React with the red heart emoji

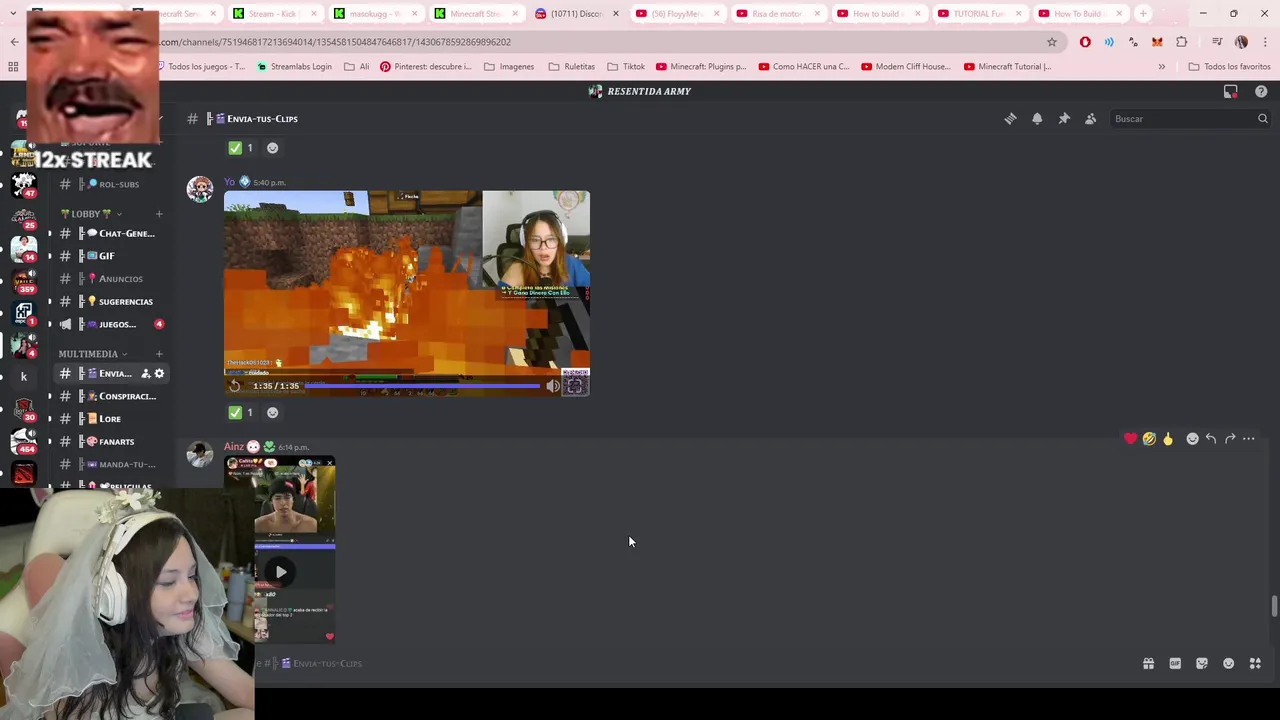(x=1130, y=438)
